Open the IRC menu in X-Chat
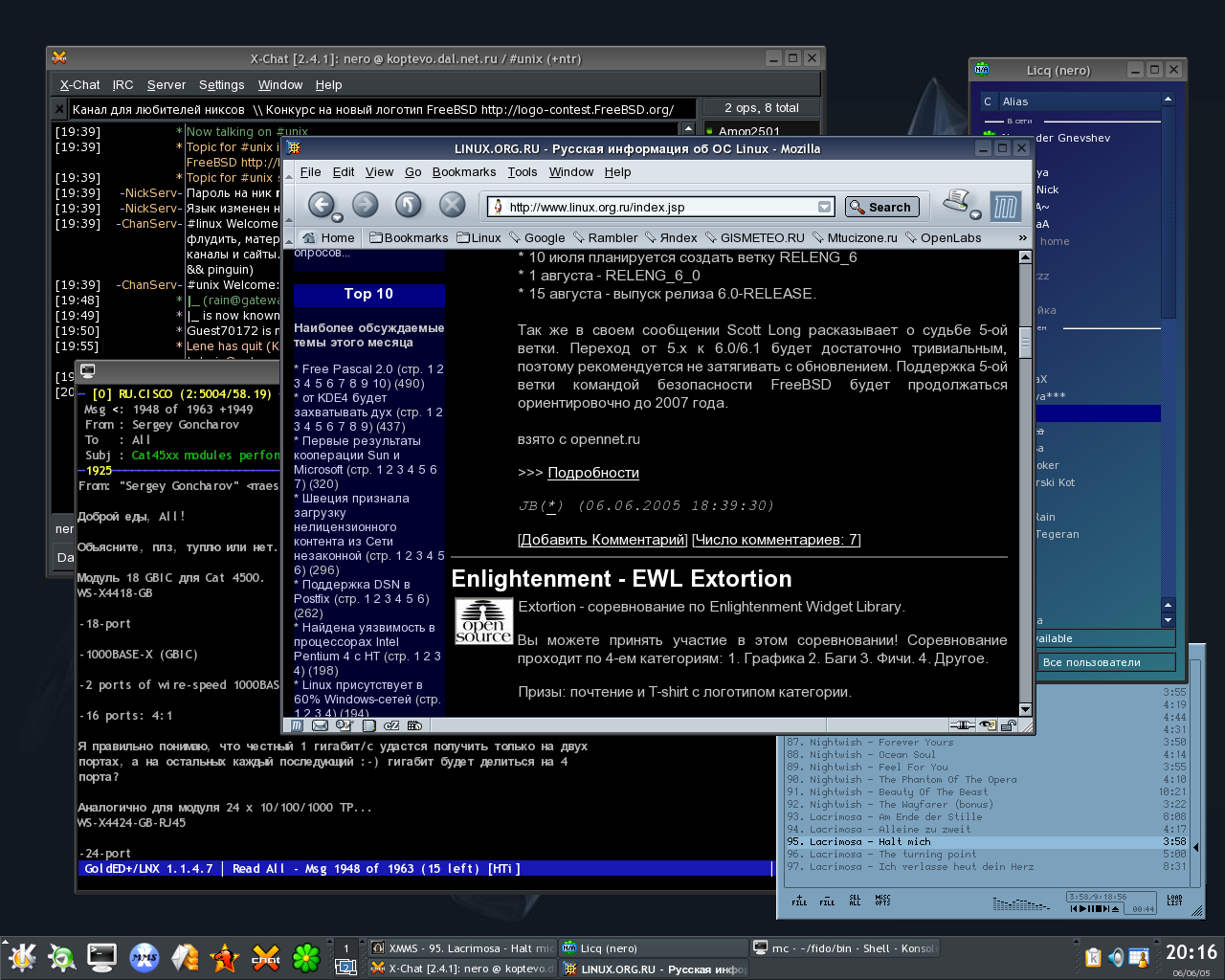 point(122,85)
